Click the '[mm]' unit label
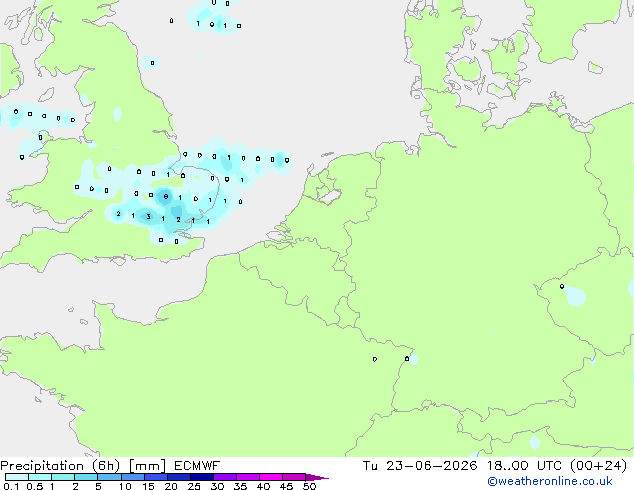Screen dimensions: 634x490 tap(148, 466)
